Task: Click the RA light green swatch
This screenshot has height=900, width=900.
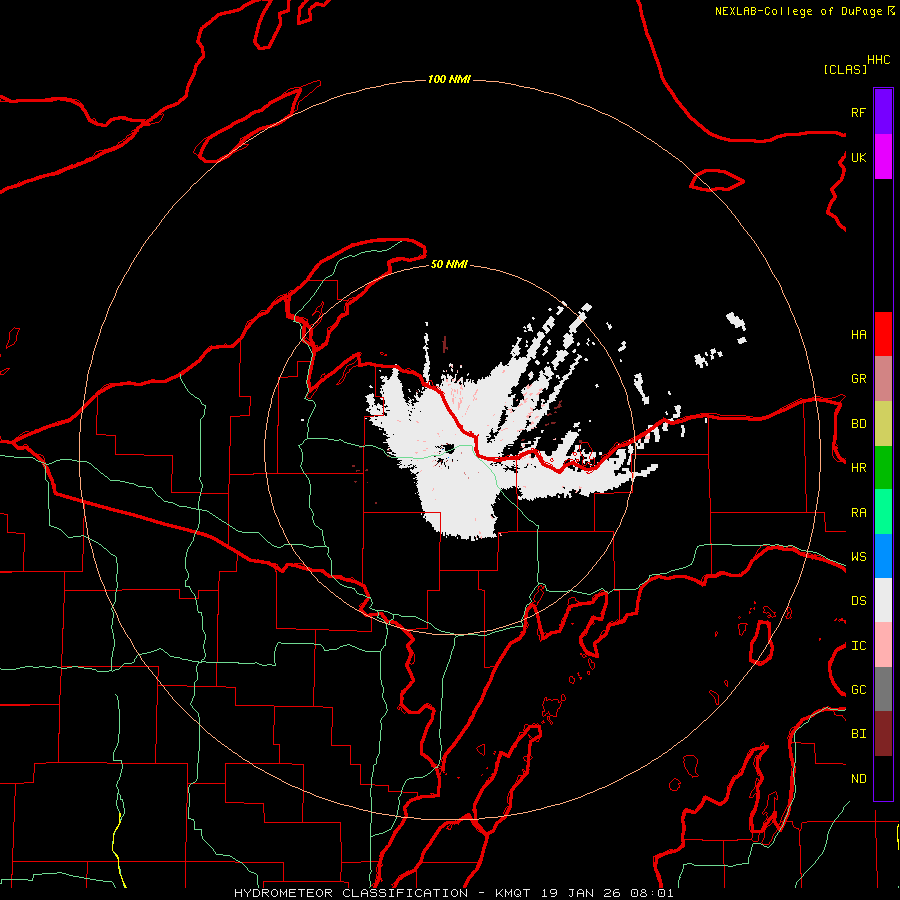Action: (883, 512)
